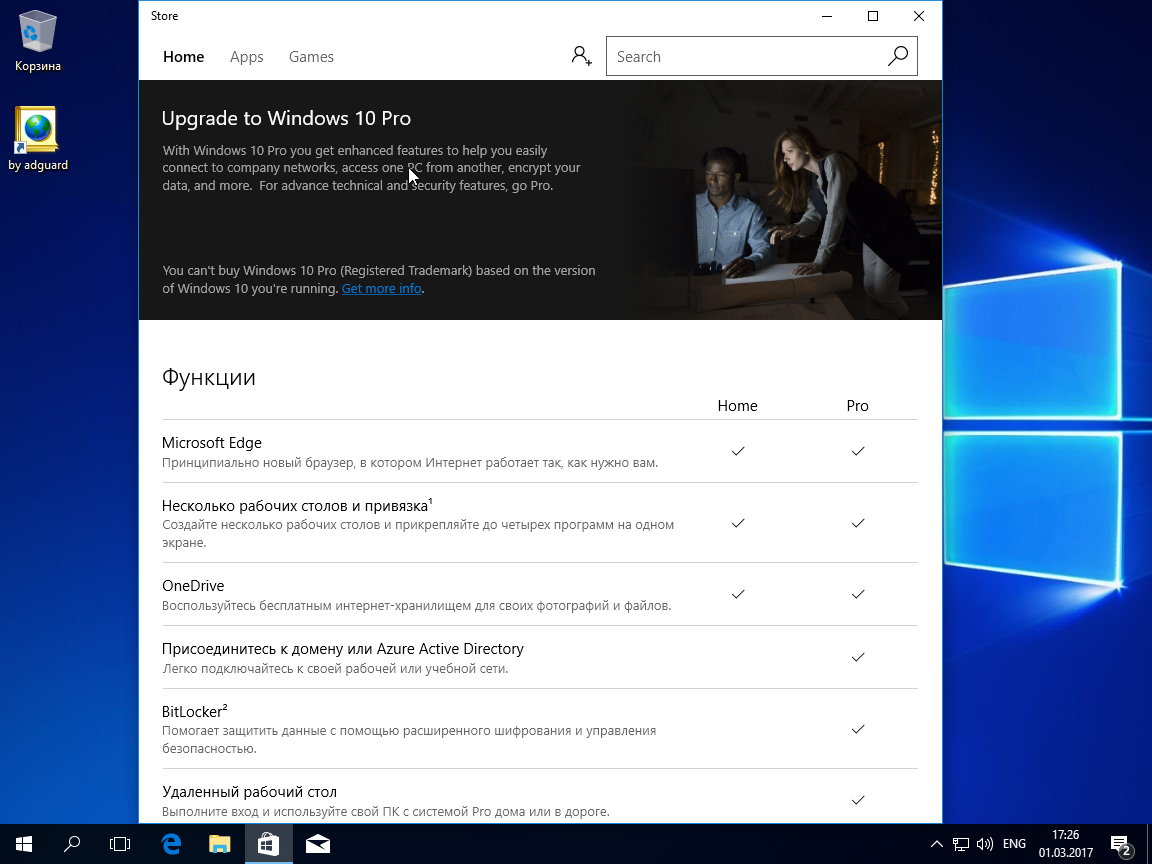Switch input language ENG indicator
1152x864 pixels.
[1014, 844]
